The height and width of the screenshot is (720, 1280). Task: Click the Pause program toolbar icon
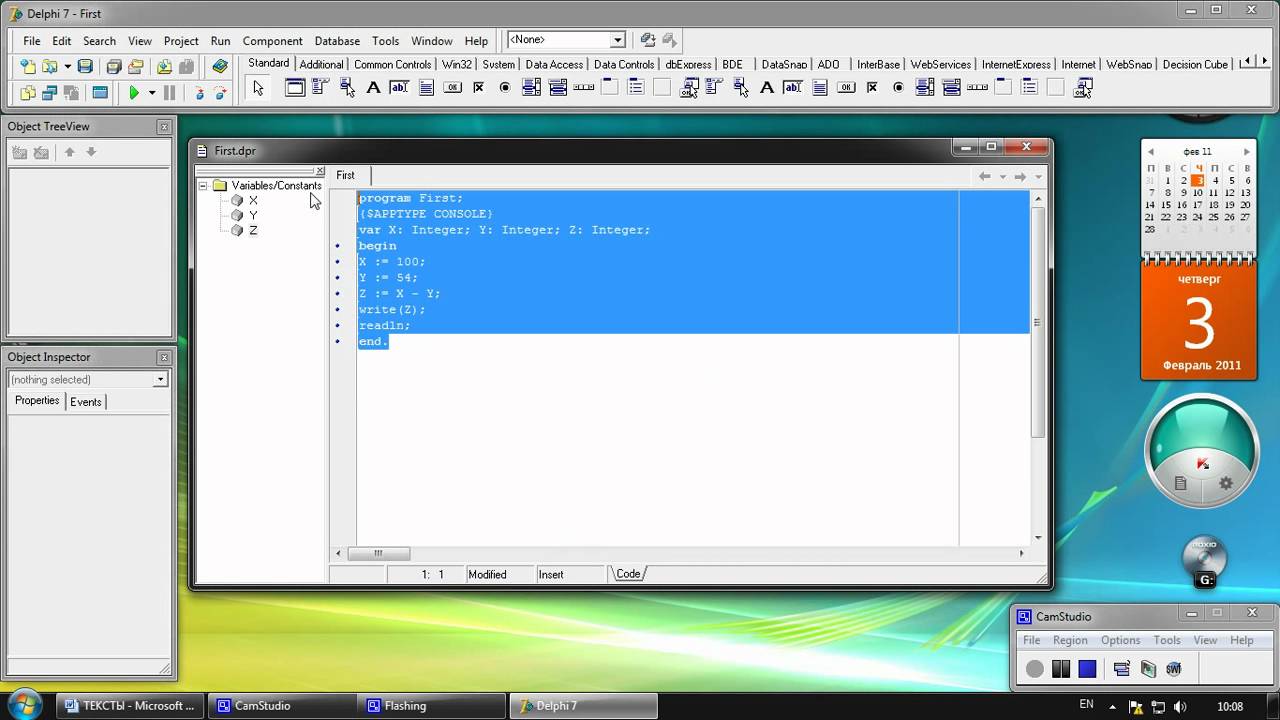[170, 93]
